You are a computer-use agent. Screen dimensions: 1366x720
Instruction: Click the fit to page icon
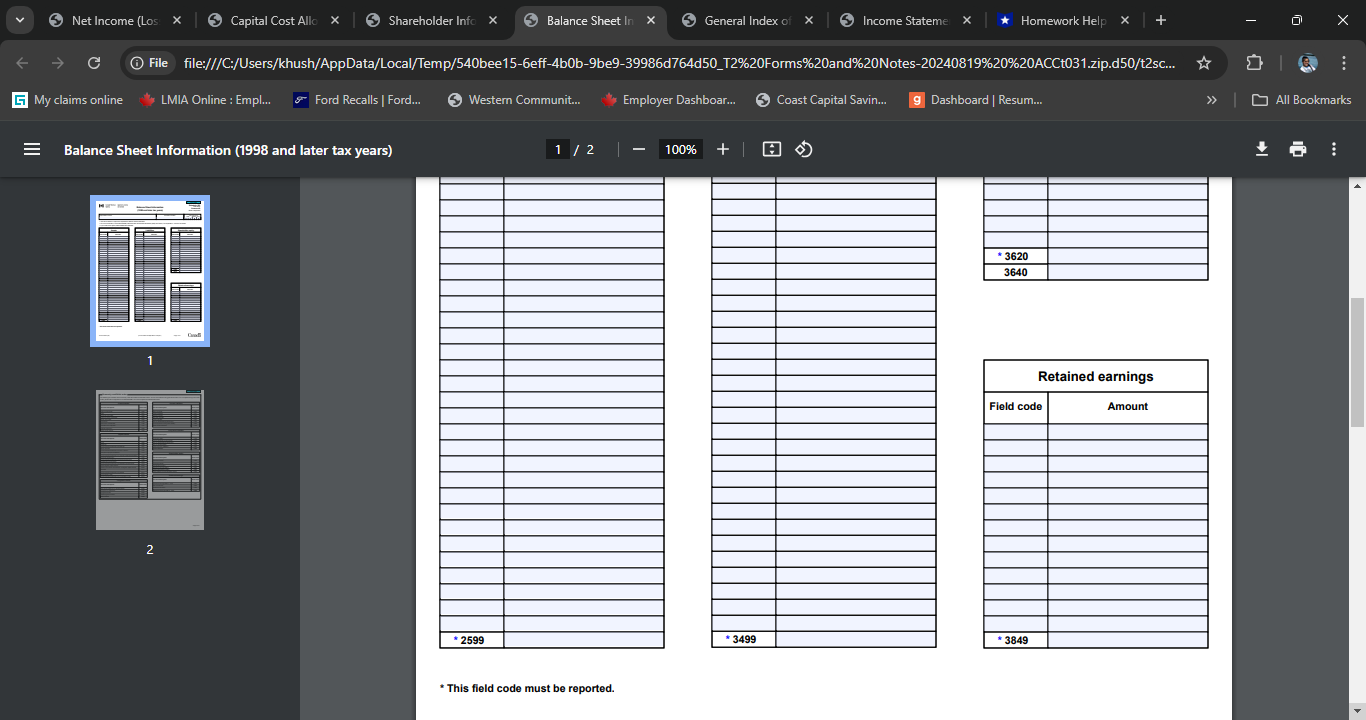click(x=771, y=149)
